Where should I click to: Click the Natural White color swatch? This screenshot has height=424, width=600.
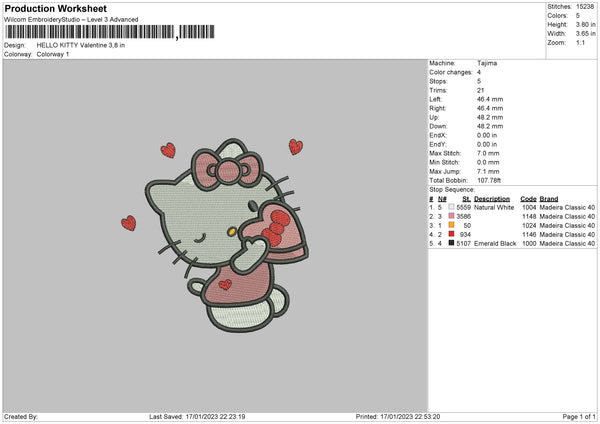click(452, 207)
